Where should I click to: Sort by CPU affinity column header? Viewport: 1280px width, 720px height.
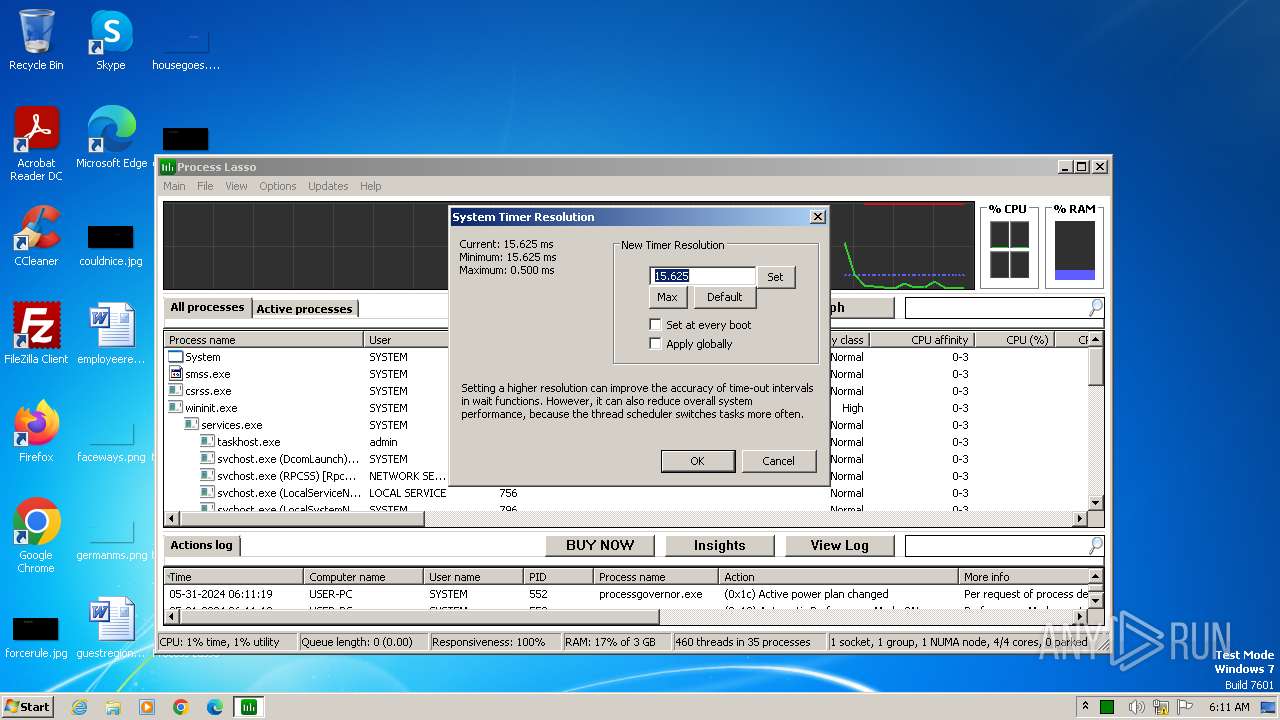(924, 340)
